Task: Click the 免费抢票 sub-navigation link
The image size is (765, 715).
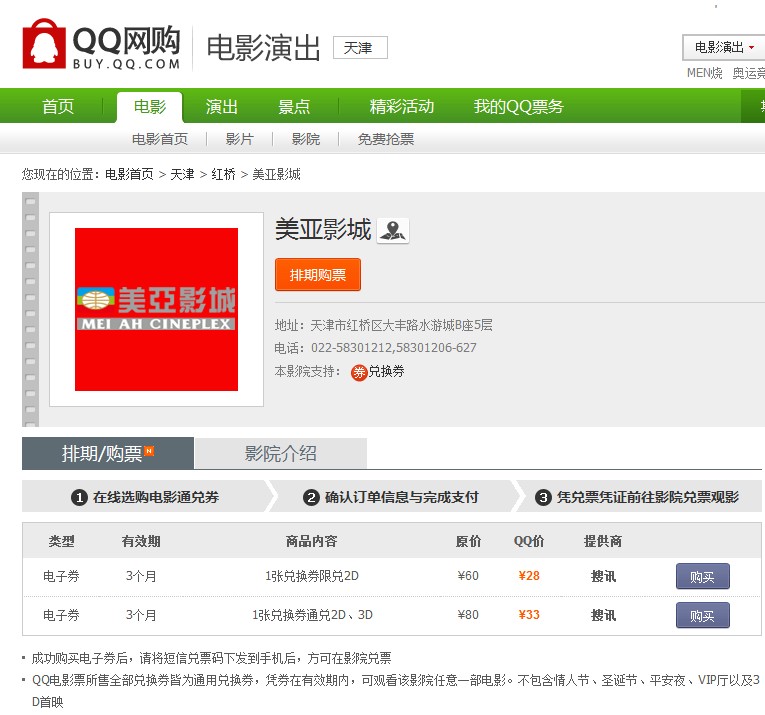Action: tap(385, 139)
